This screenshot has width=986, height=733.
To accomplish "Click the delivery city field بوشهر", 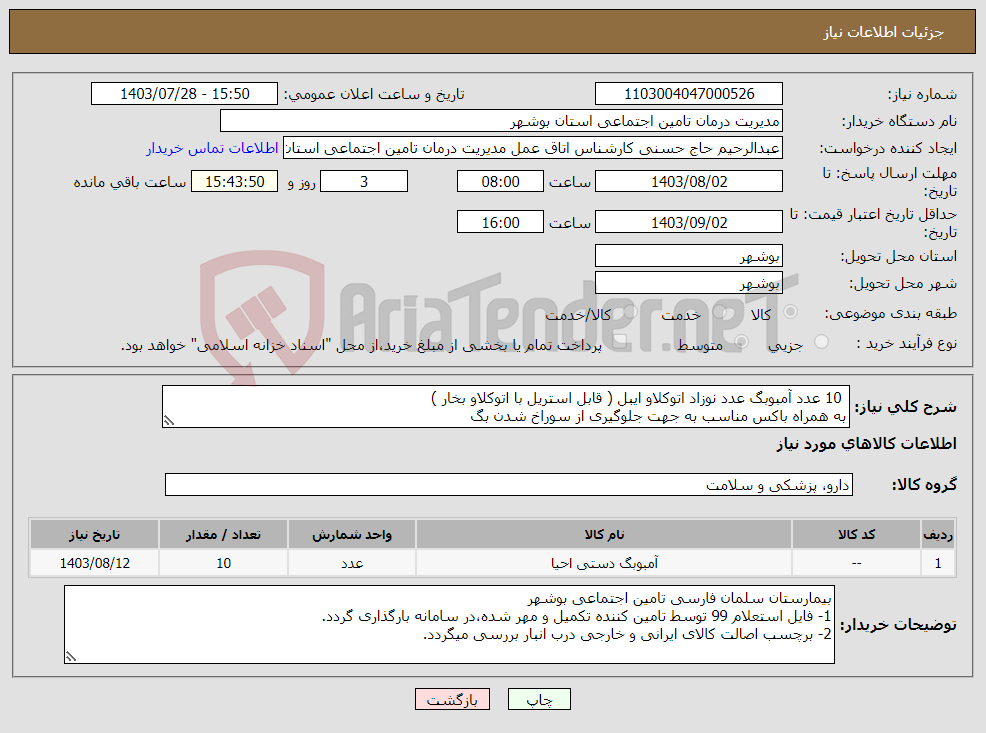I will coord(689,283).
